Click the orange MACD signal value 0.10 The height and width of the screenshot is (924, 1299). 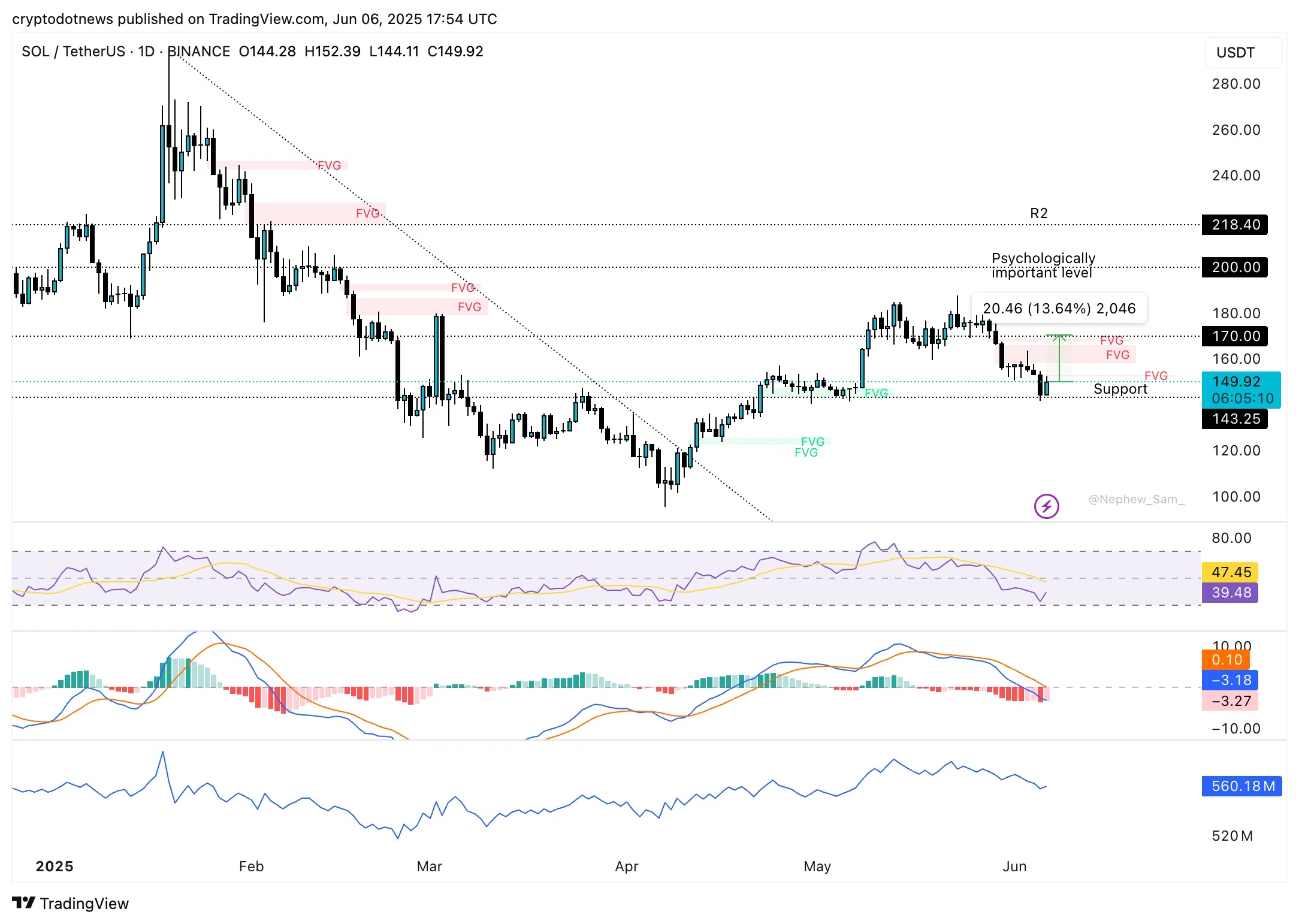(x=1226, y=660)
